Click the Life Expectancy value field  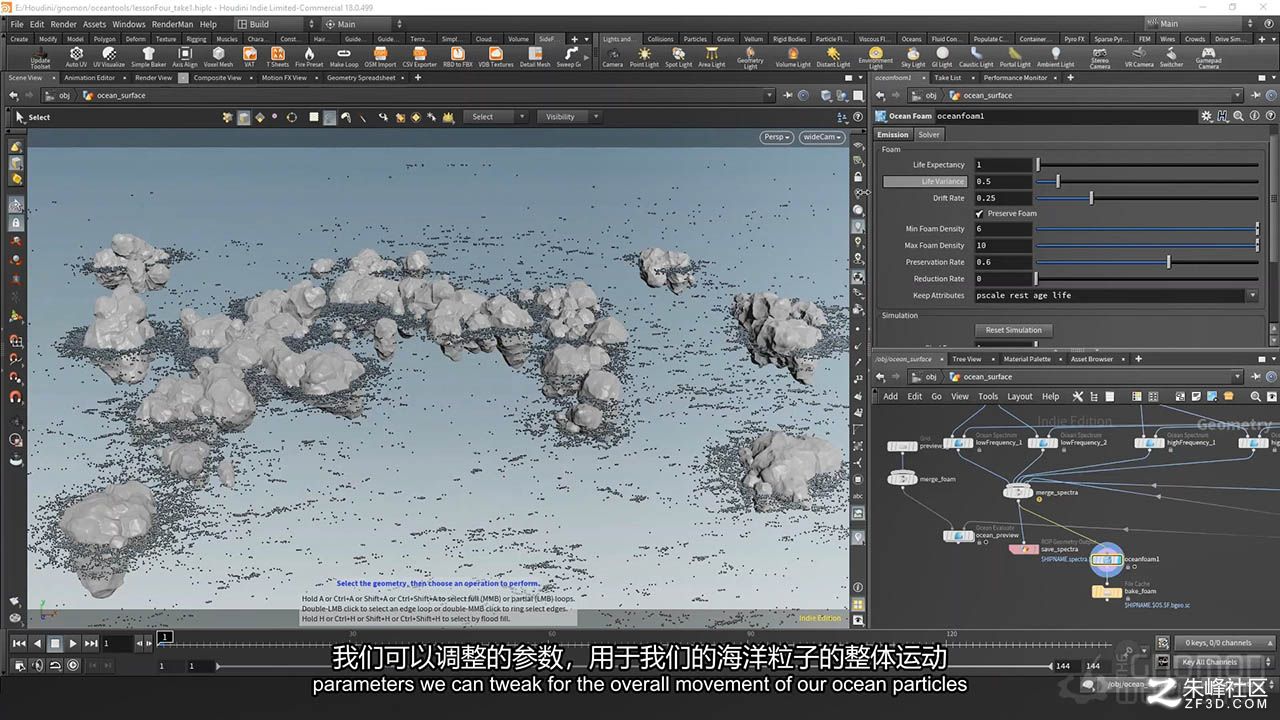click(x=1002, y=164)
